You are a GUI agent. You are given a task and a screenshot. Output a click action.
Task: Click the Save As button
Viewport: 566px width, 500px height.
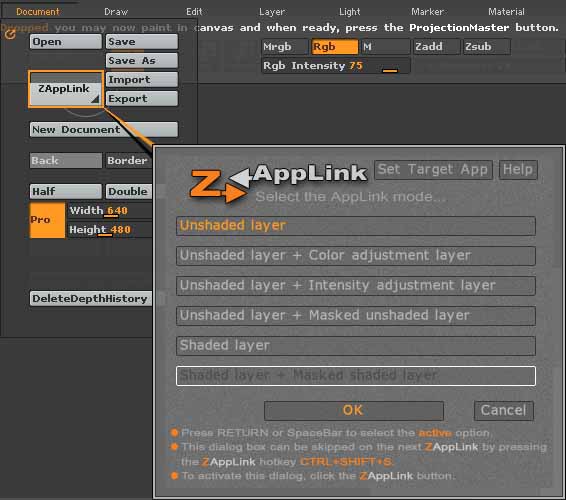click(x=142, y=61)
